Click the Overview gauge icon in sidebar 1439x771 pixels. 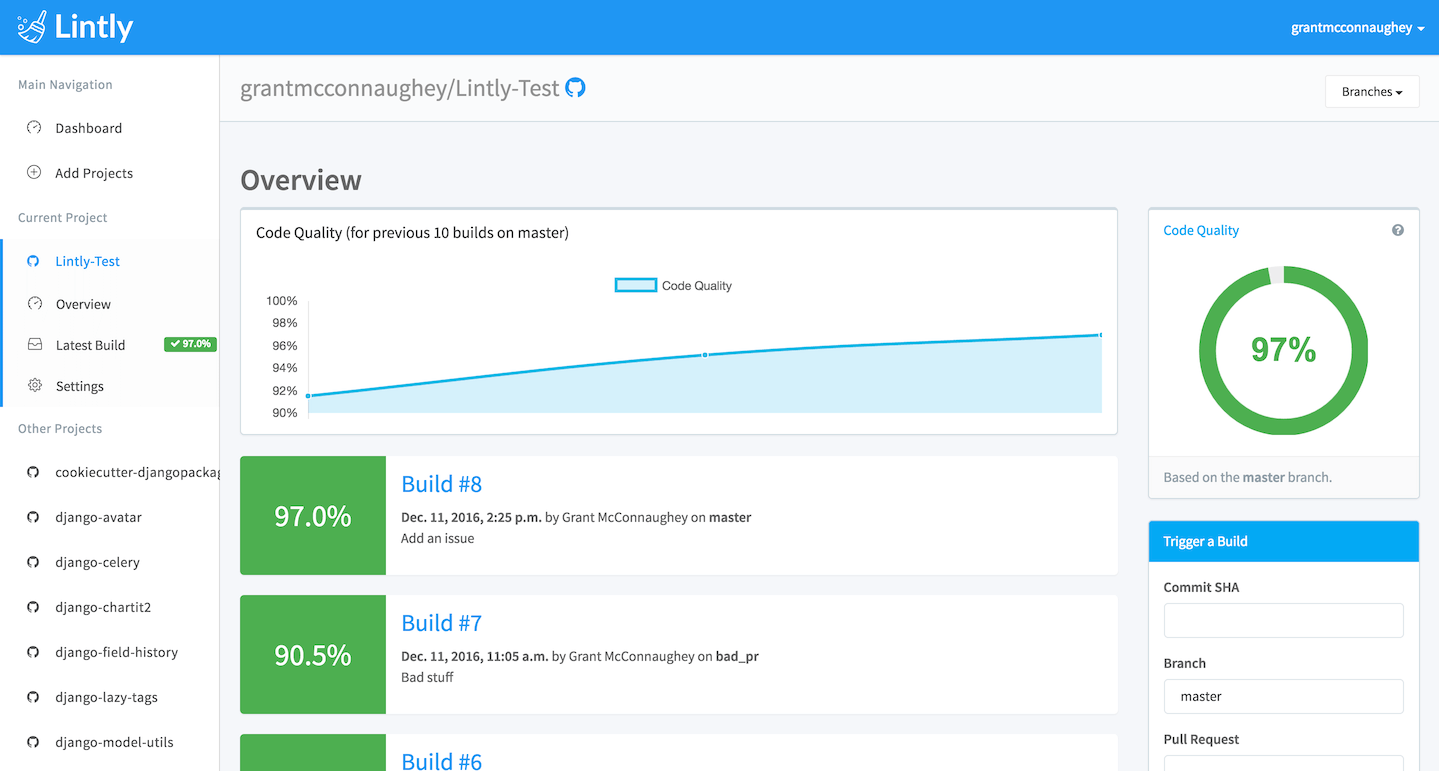pyautogui.click(x=35, y=304)
